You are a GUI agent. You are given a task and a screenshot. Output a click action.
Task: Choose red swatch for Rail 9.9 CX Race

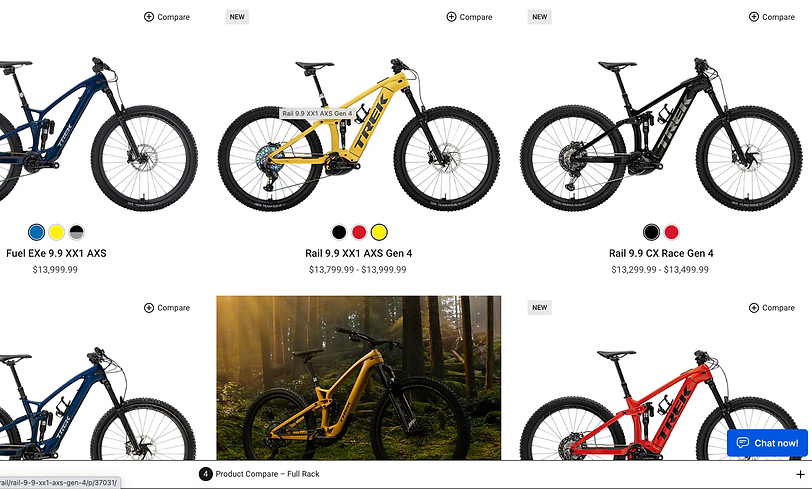pos(672,232)
